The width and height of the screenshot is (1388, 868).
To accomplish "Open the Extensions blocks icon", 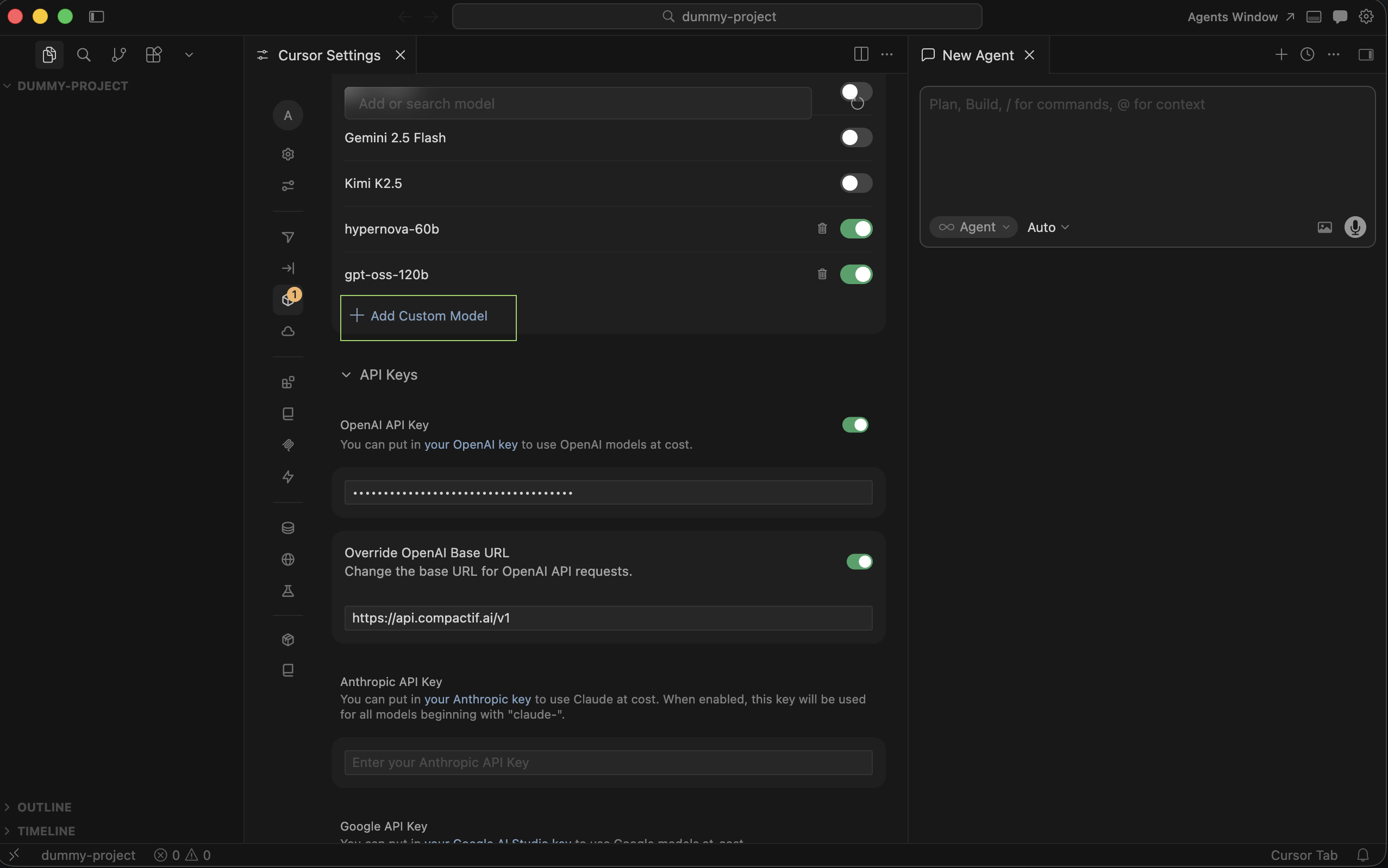I will coord(153,54).
